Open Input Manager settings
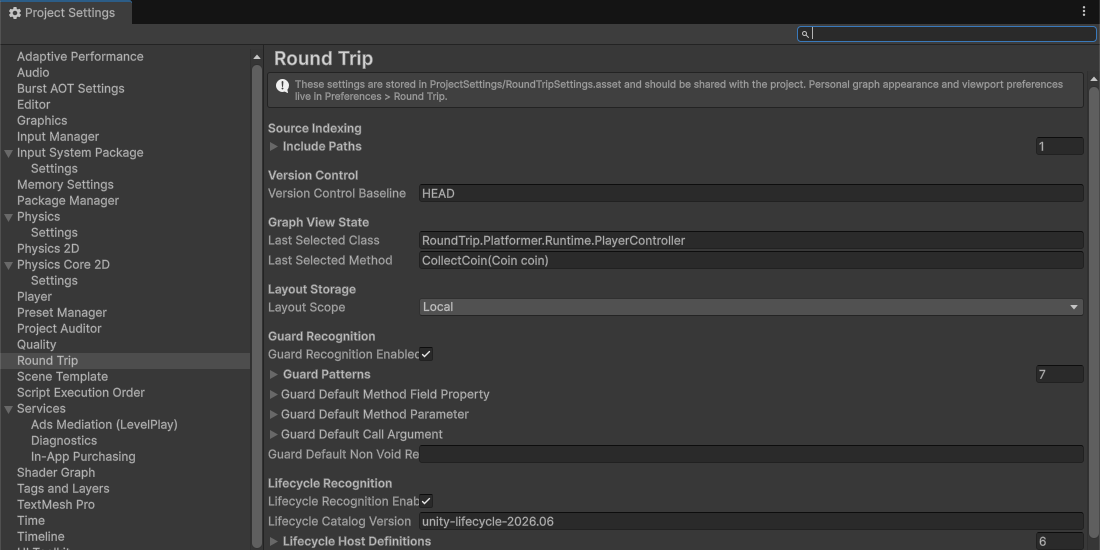 [58, 136]
